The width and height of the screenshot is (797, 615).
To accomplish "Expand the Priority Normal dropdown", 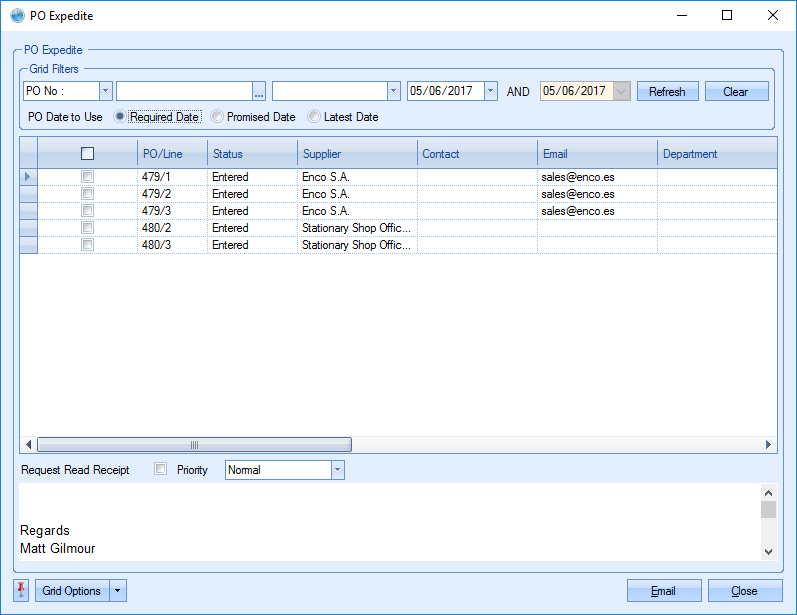I will coord(337,470).
